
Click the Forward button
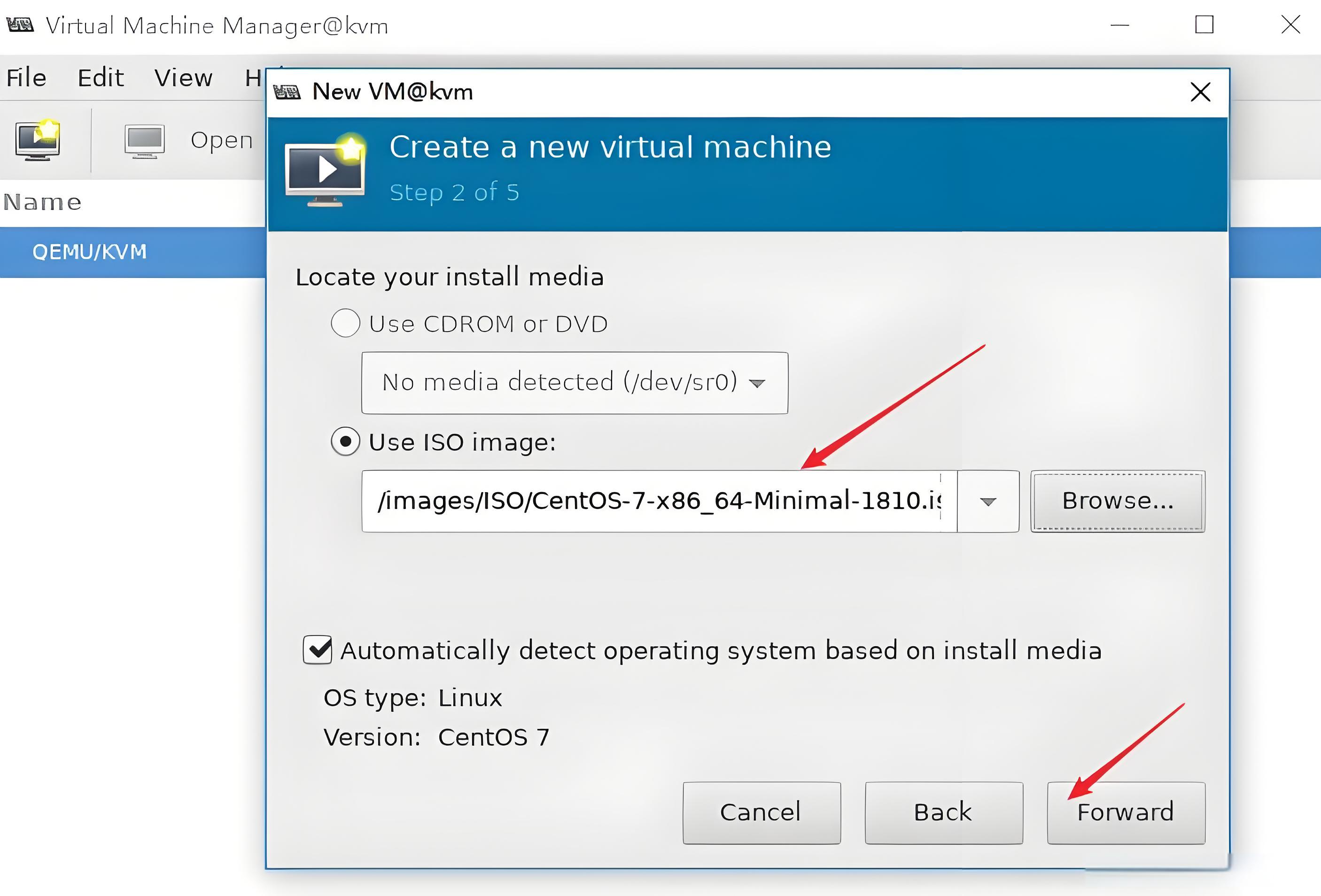coord(1126,812)
